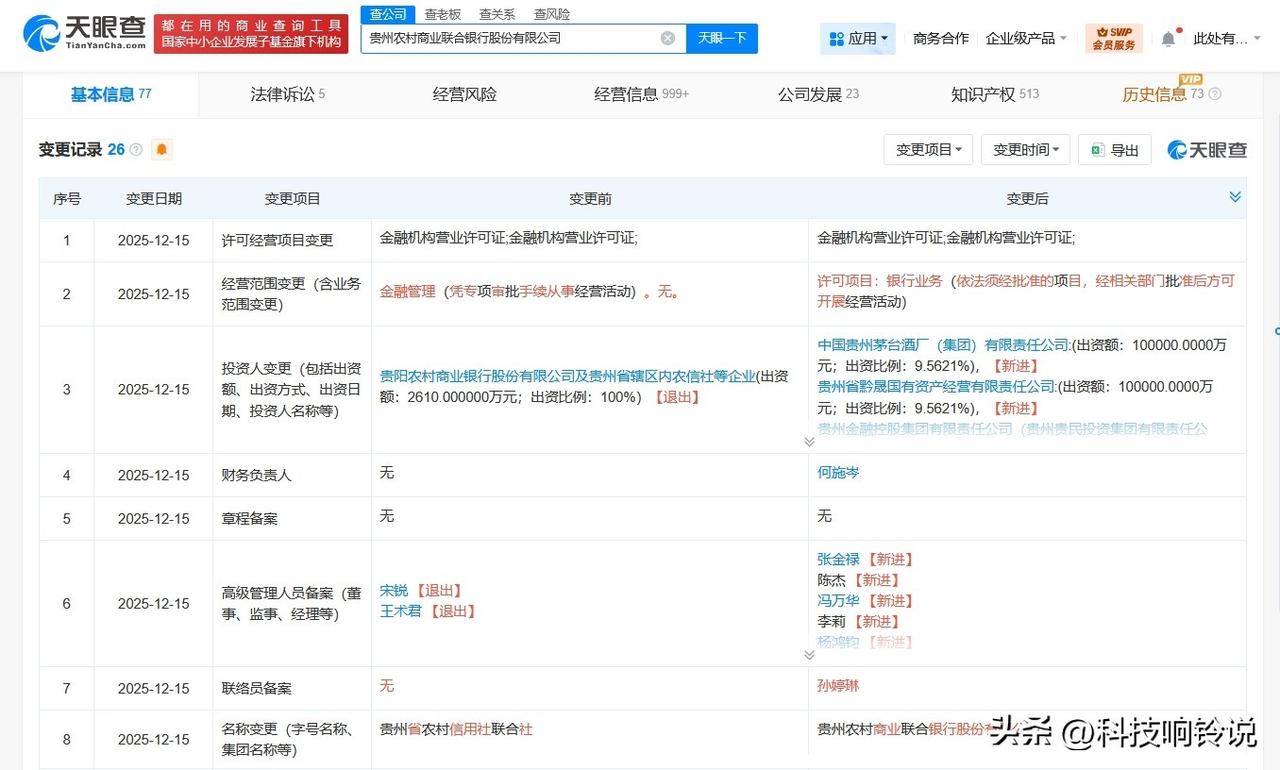Switch to the 知识产权 tab
This screenshot has width=1280, height=770.
click(994, 94)
